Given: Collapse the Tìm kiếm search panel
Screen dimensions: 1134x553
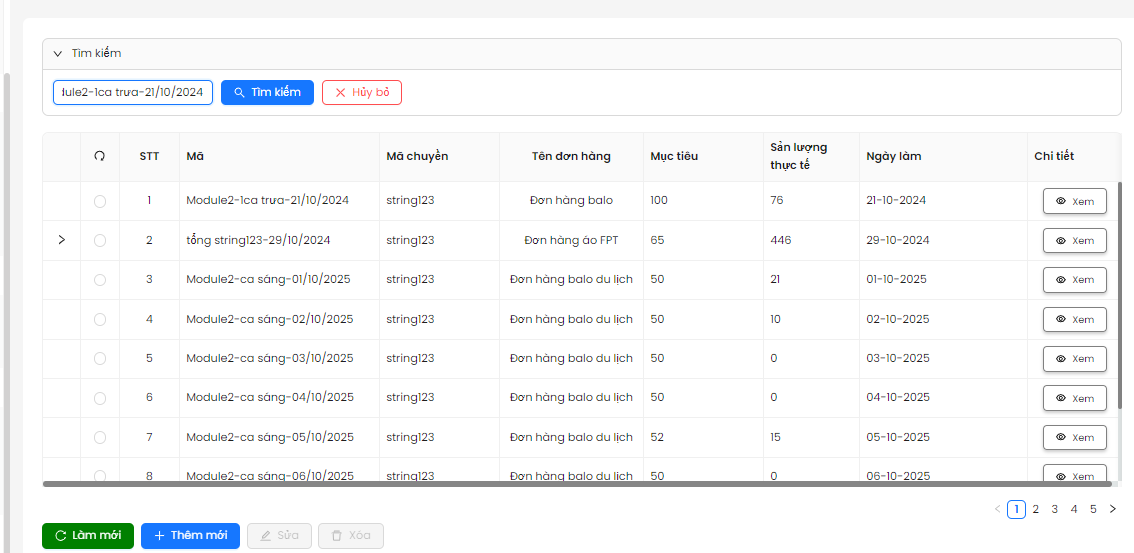Looking at the screenshot, I should point(58,53).
